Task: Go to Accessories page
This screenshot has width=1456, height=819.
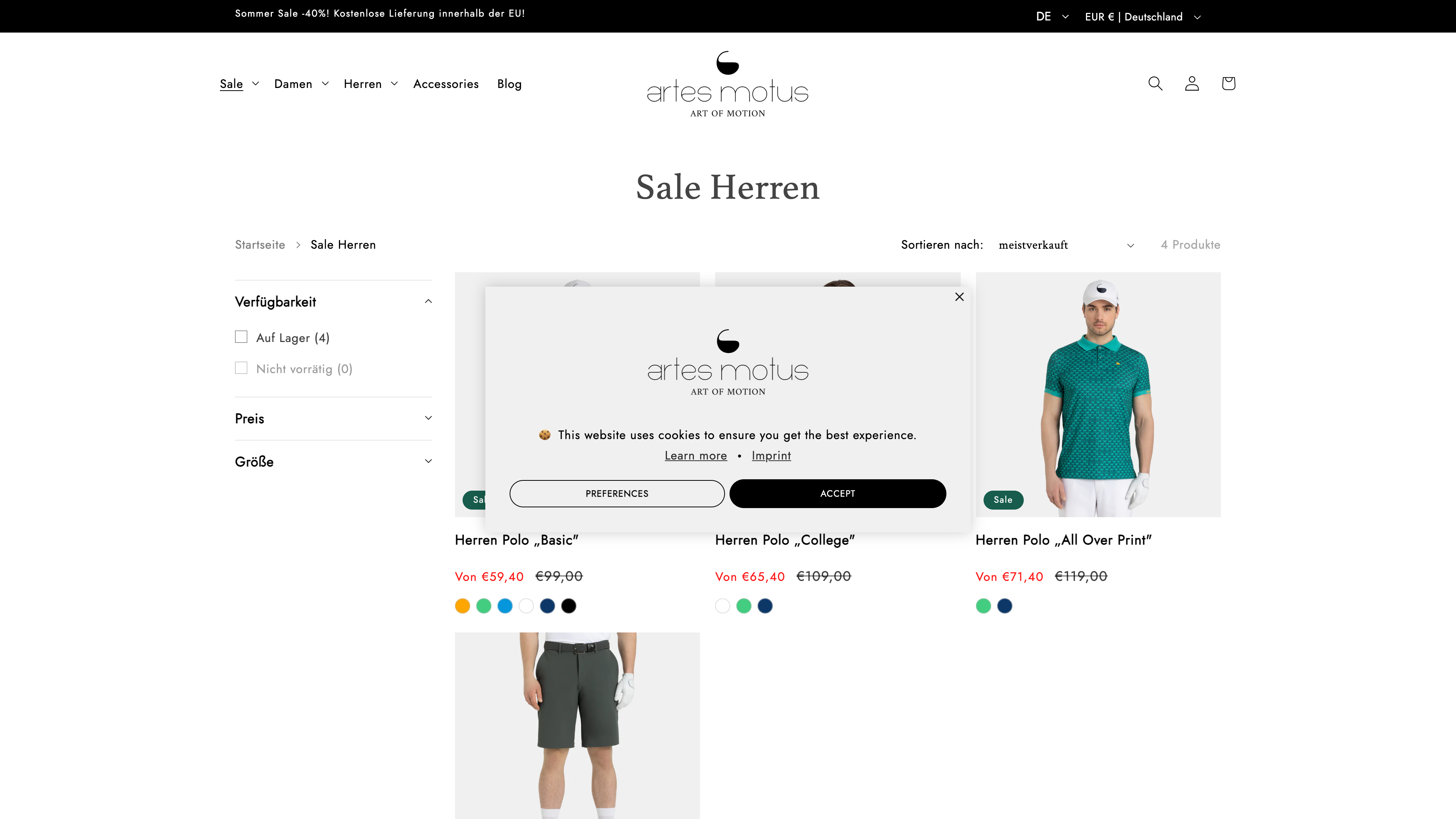Action: (446, 84)
